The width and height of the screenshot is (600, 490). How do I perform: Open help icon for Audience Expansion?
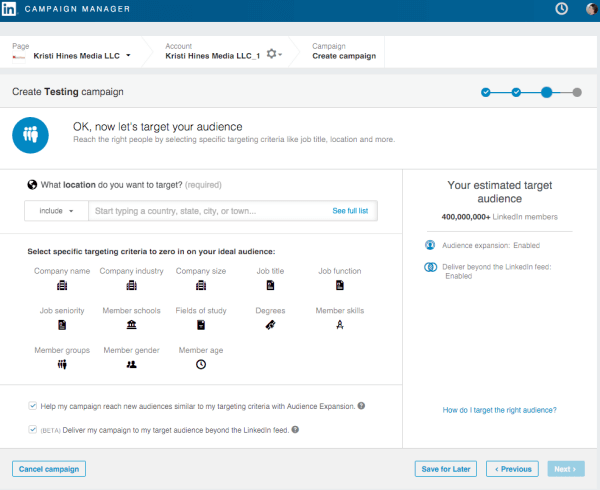coord(361,406)
